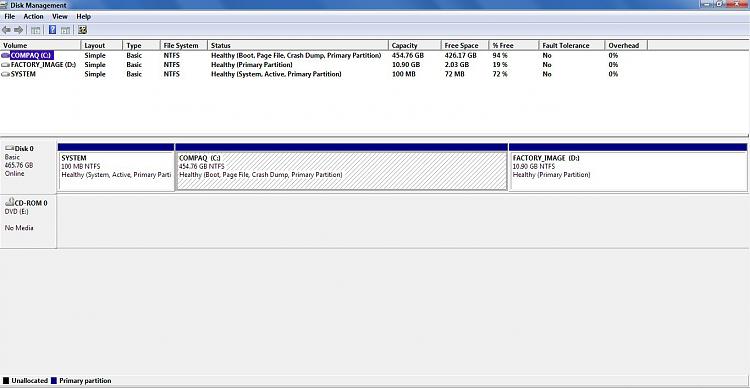Sort by the Volume column header
750x389 pixels.
pos(40,45)
